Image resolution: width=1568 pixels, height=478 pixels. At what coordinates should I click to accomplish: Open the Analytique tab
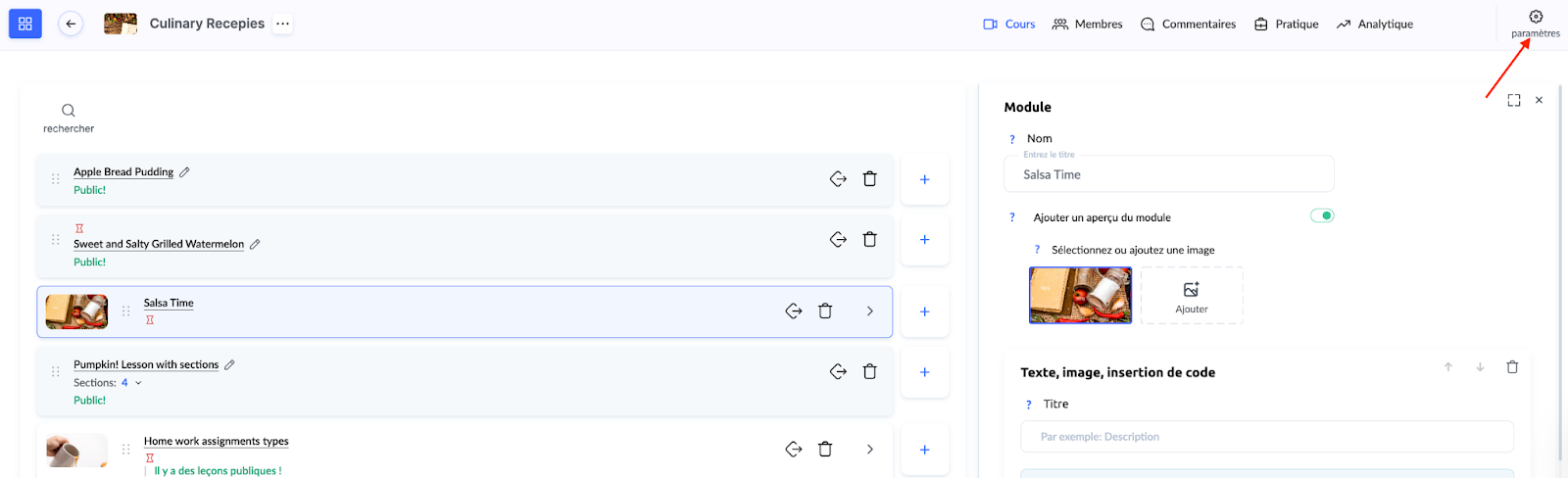(1374, 24)
